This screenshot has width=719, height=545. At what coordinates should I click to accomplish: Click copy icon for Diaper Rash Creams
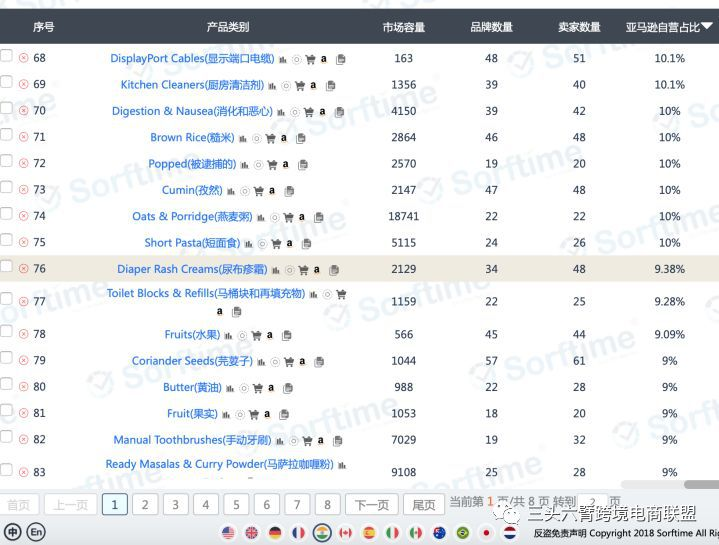coord(334,270)
